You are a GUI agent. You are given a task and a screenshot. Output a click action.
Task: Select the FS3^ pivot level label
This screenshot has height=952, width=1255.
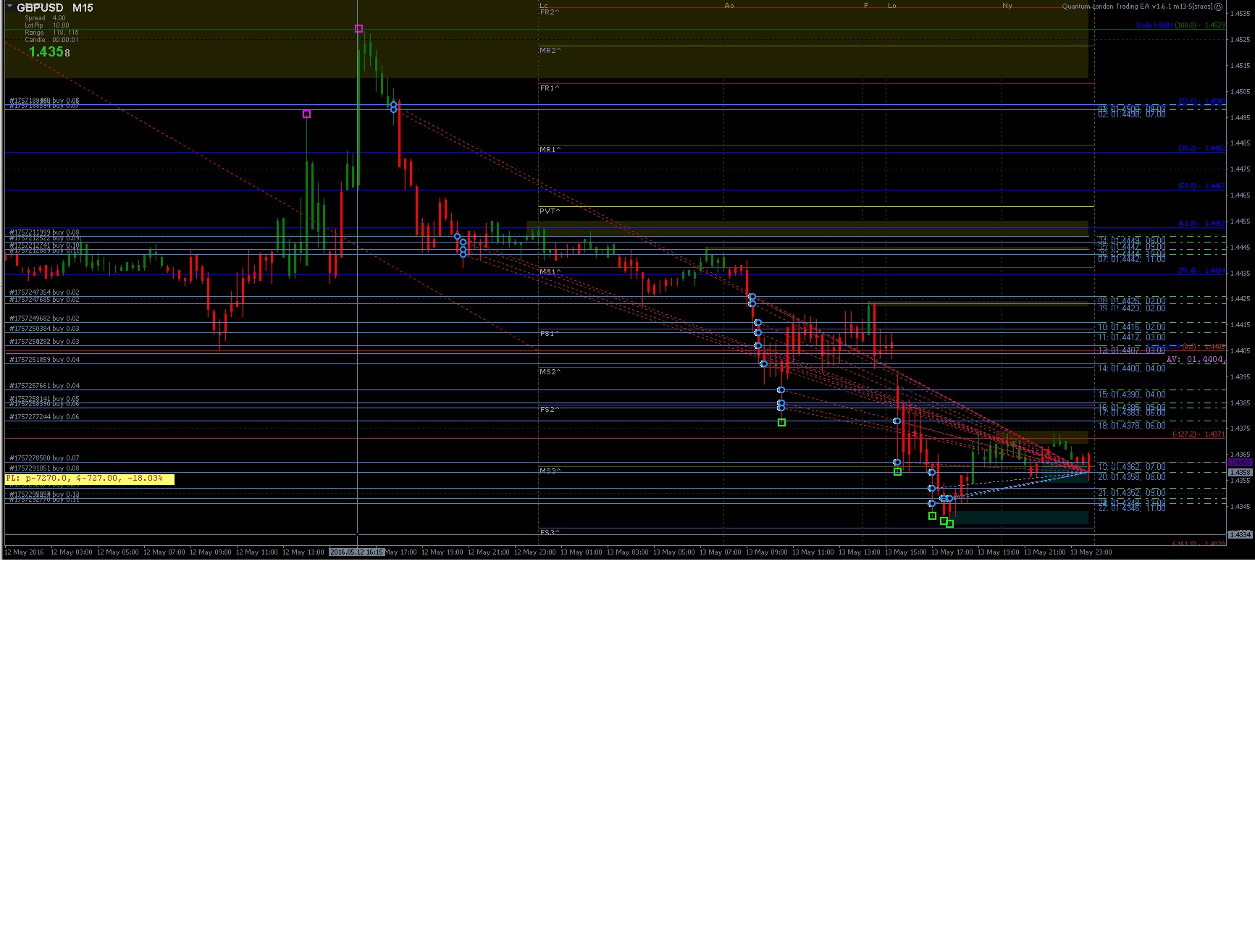point(550,533)
